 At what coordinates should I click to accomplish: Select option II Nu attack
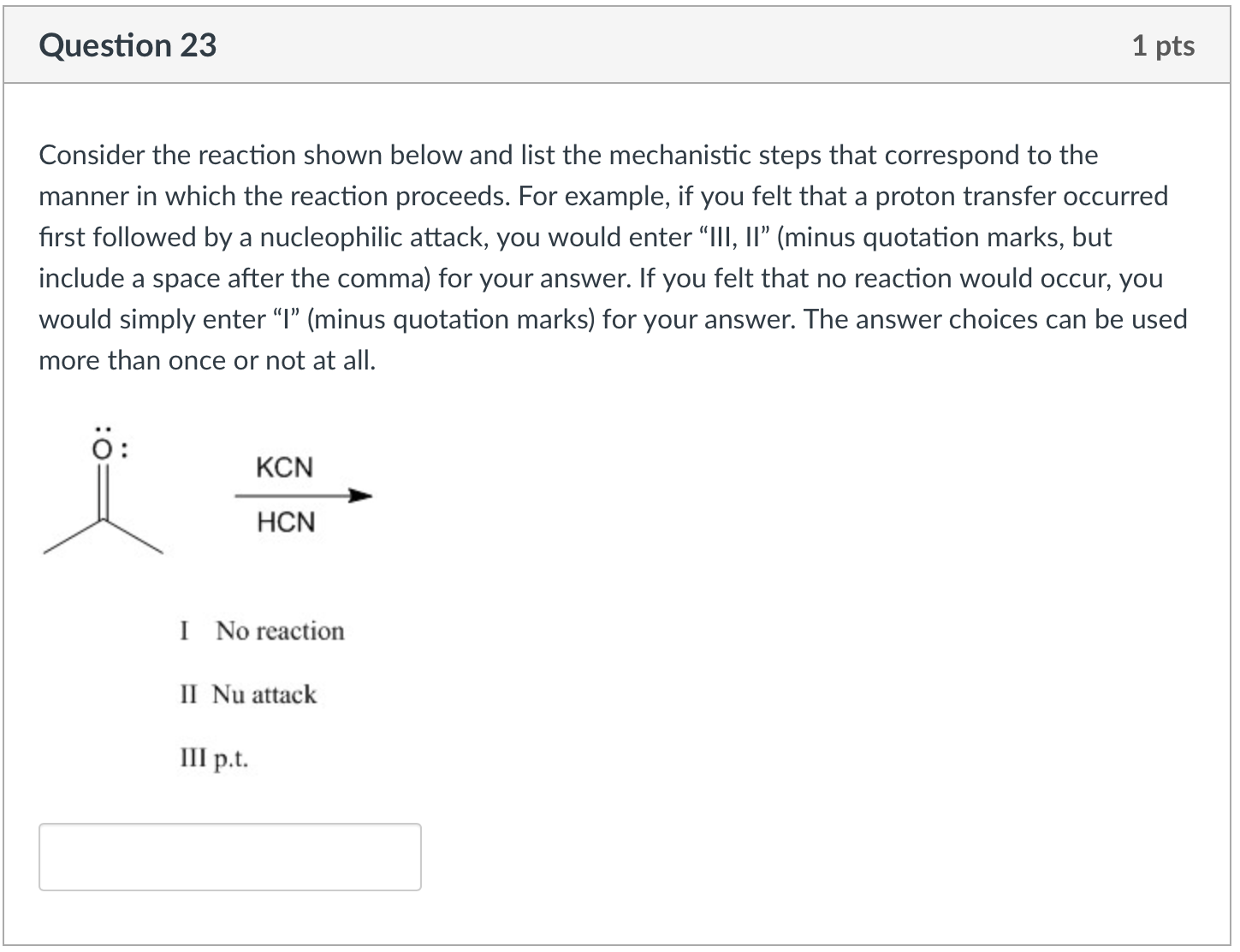tap(249, 695)
